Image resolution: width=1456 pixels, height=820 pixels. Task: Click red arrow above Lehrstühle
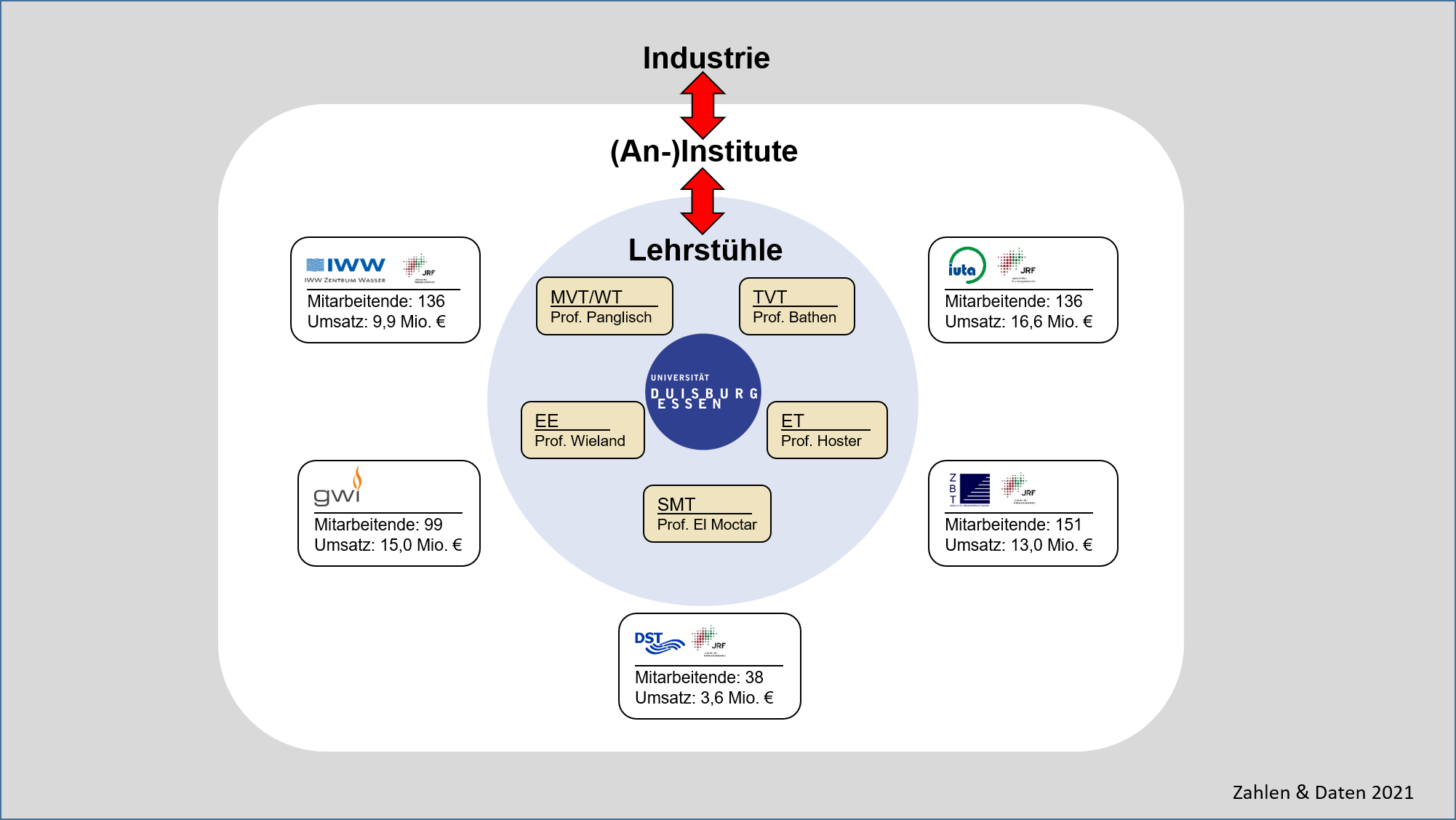point(703,201)
